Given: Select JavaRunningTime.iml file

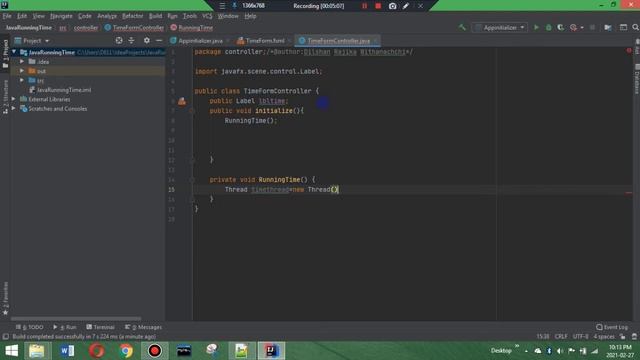Looking at the screenshot, I should pos(60,90).
